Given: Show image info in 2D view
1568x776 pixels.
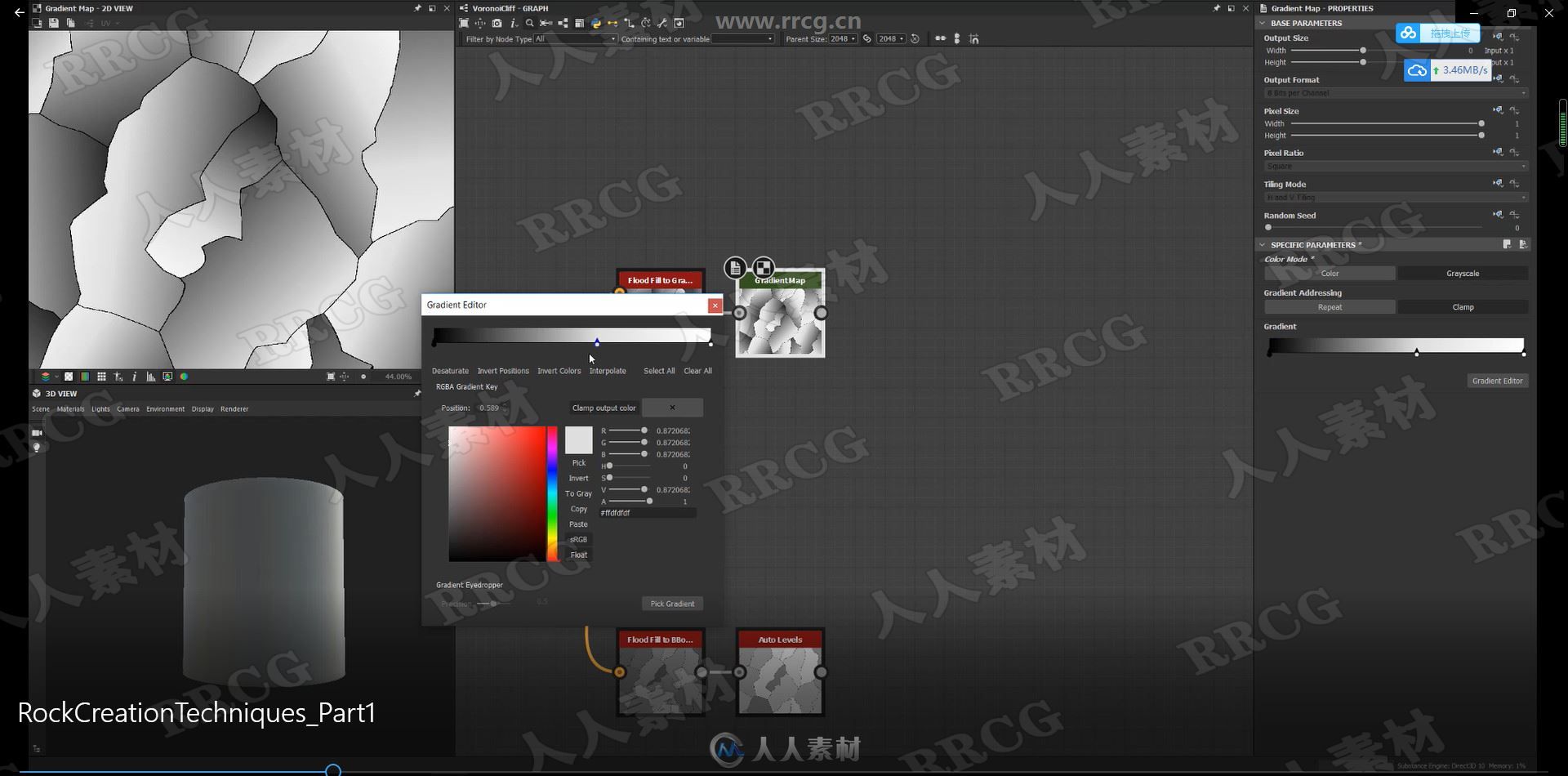Looking at the screenshot, I should click(135, 377).
